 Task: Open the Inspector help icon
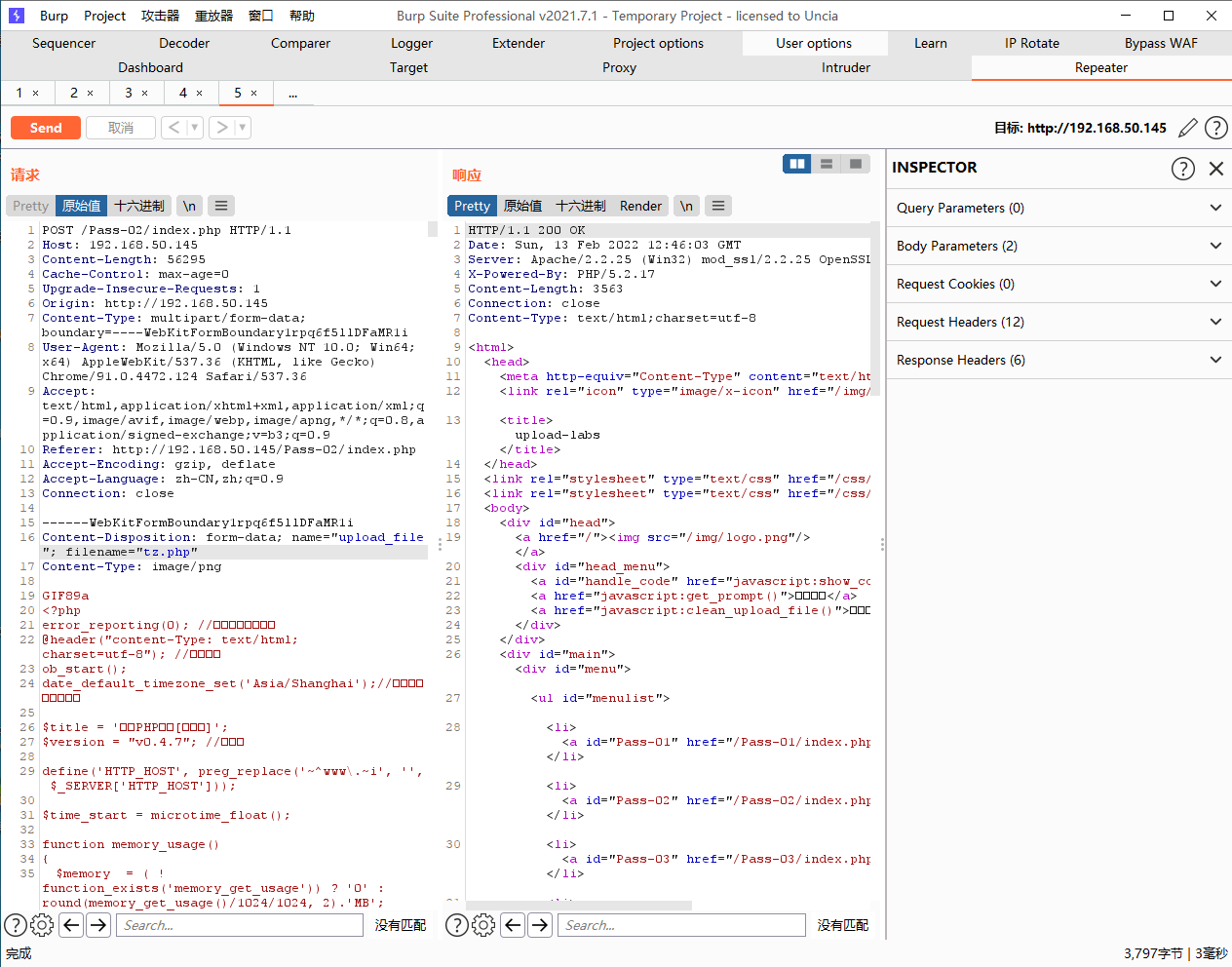(1183, 169)
